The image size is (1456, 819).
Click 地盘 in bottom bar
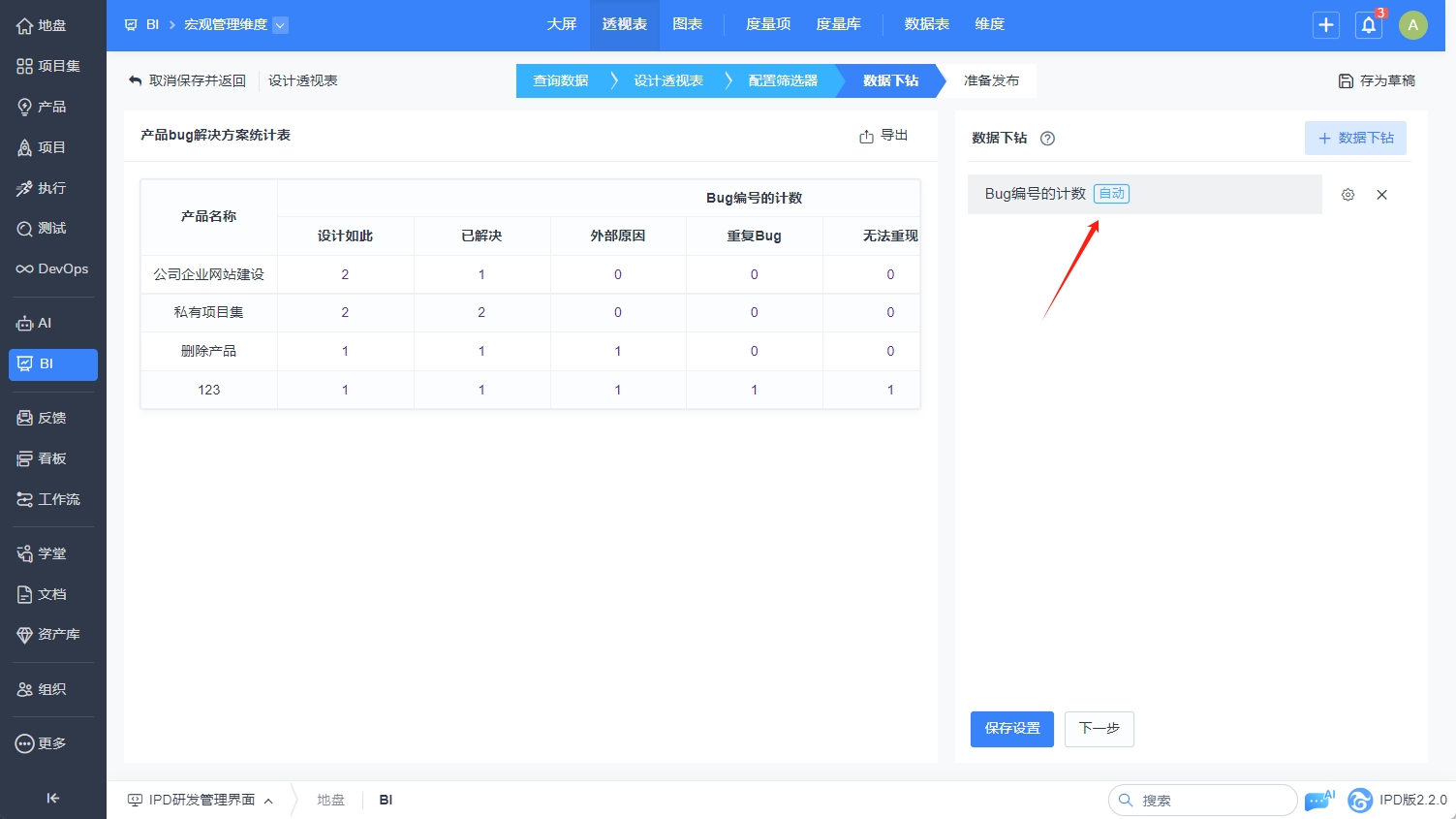click(330, 801)
